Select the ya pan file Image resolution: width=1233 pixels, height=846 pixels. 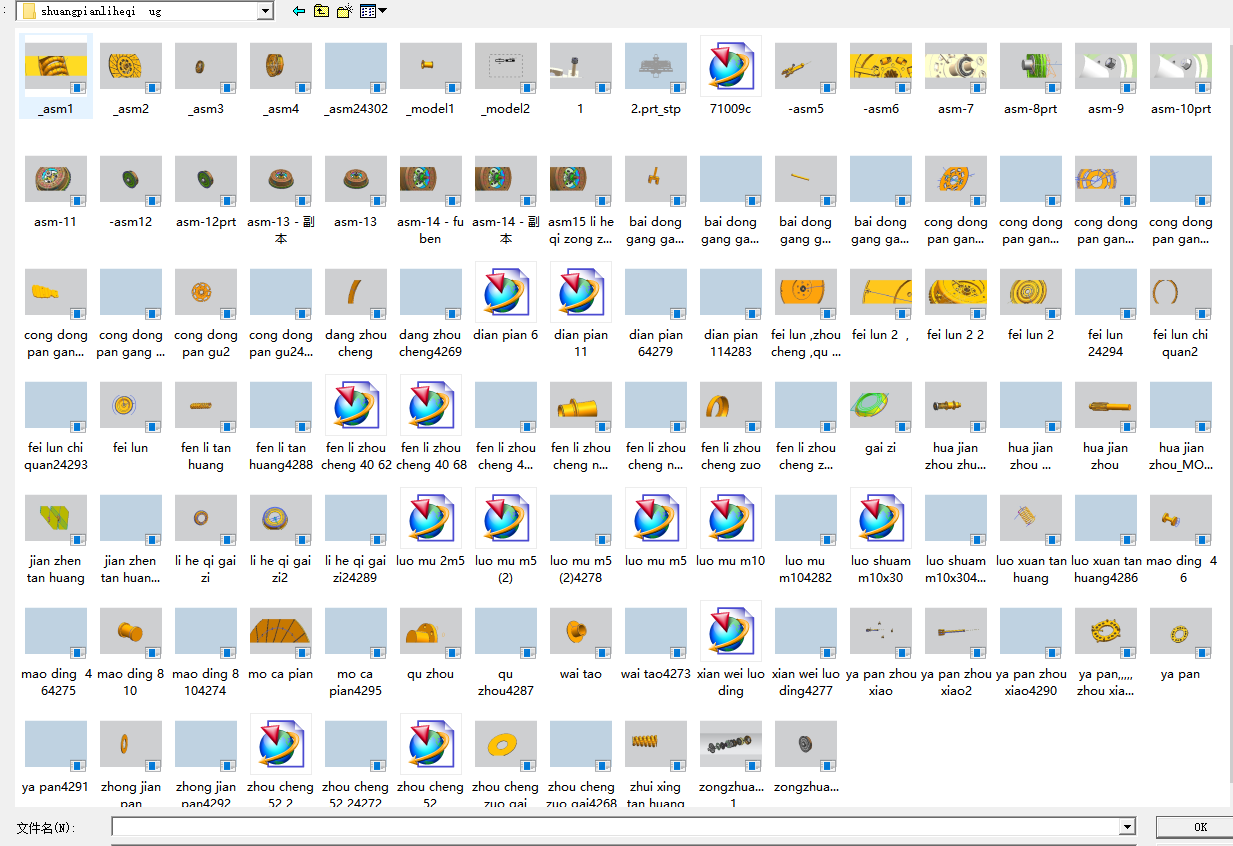(x=1181, y=642)
